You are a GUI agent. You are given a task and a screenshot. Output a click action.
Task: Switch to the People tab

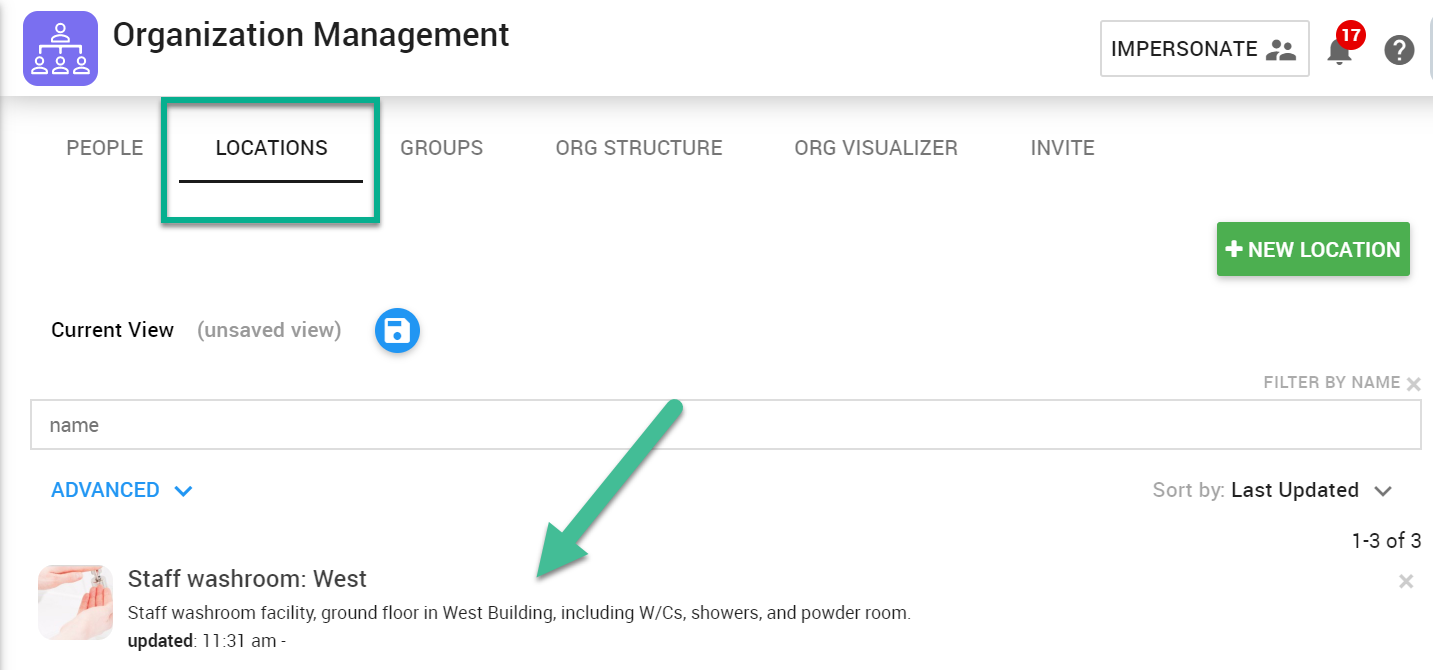pos(105,148)
